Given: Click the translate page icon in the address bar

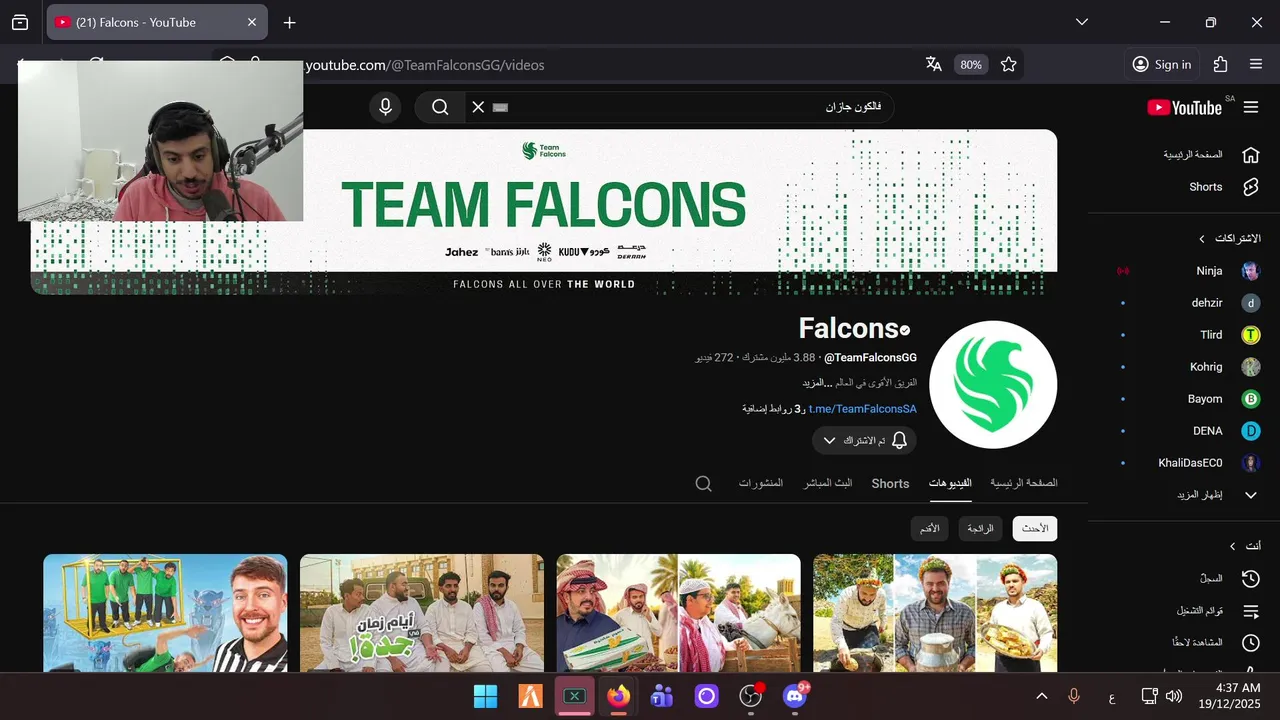Looking at the screenshot, I should tap(934, 64).
